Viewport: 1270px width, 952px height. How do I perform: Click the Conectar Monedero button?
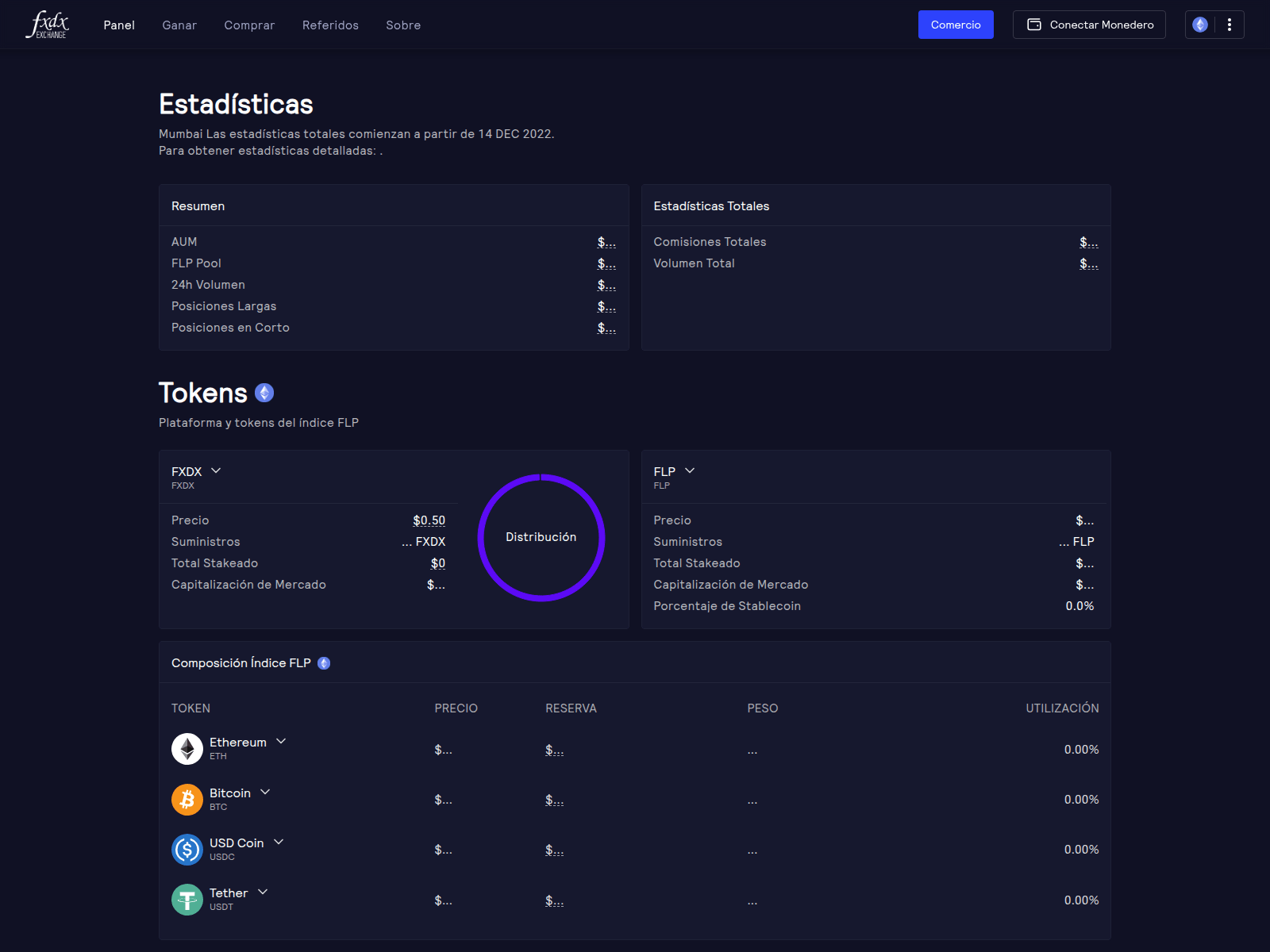(1089, 25)
